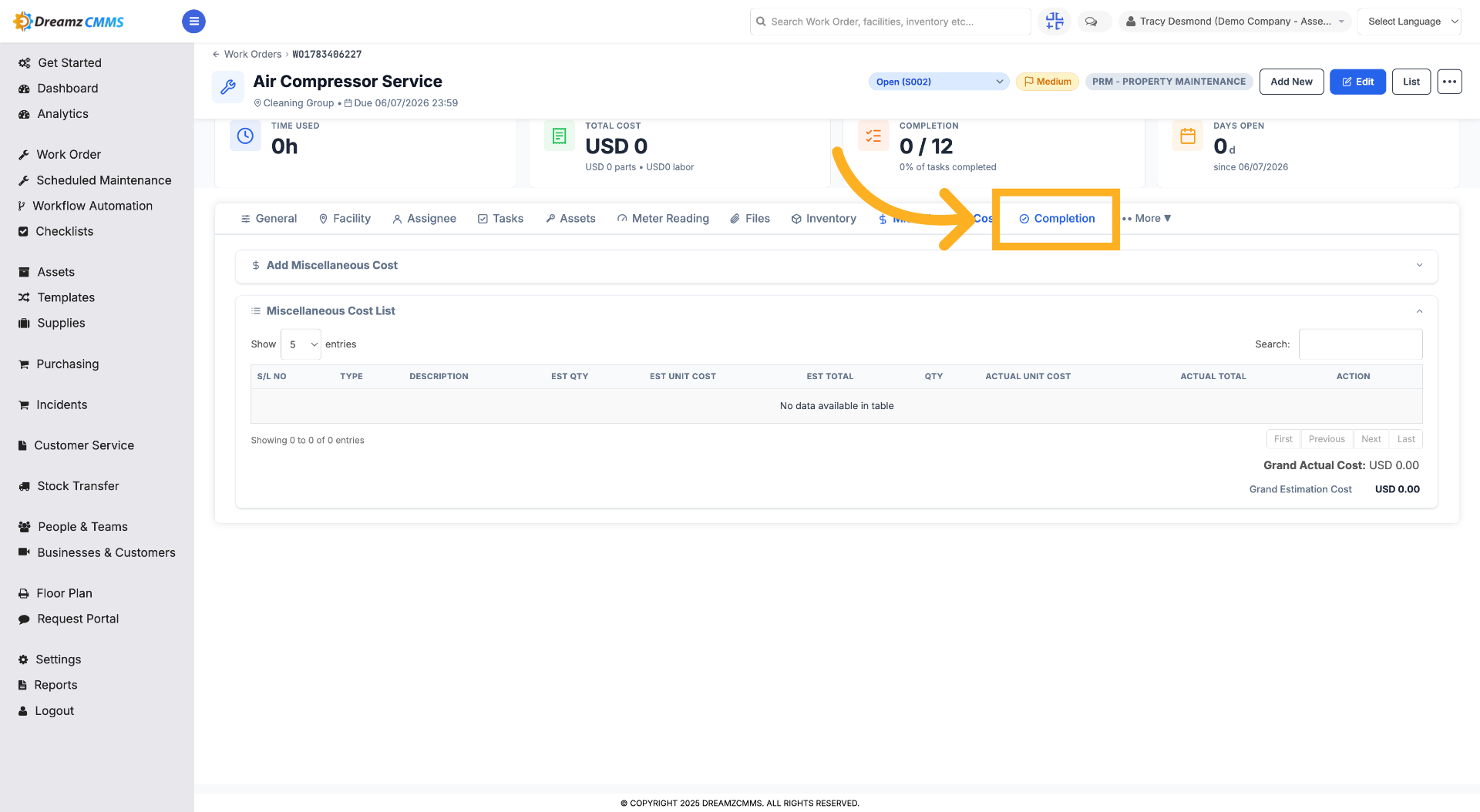Click the clock Time Used icon
The image size is (1480, 812).
click(x=245, y=136)
